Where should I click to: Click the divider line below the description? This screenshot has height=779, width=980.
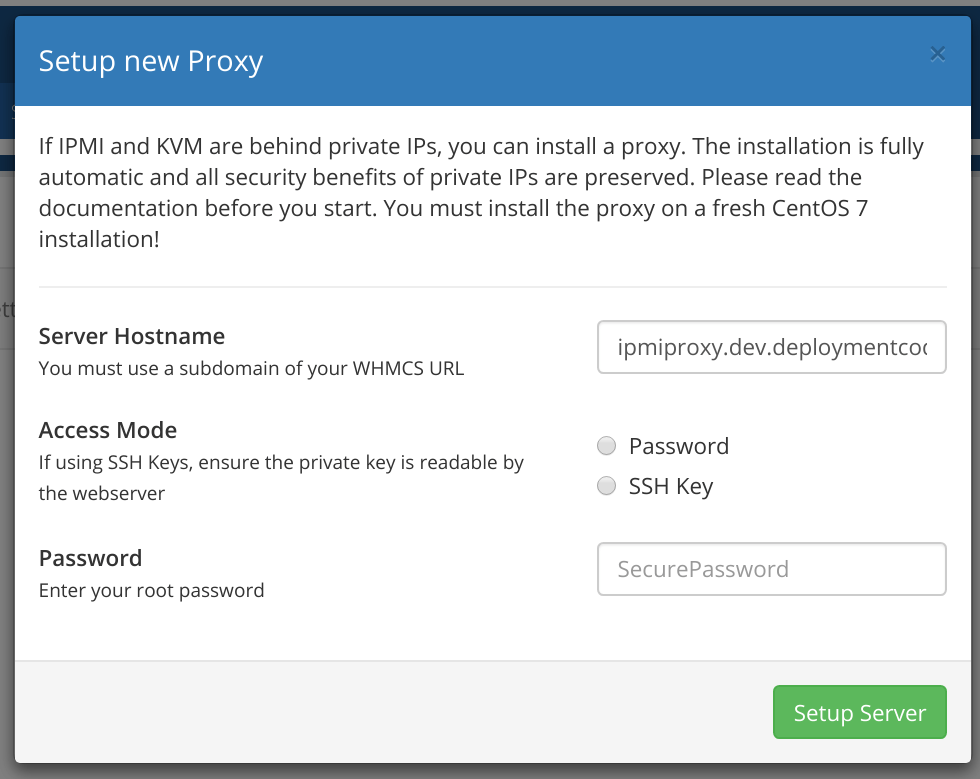pyautogui.click(x=492, y=287)
